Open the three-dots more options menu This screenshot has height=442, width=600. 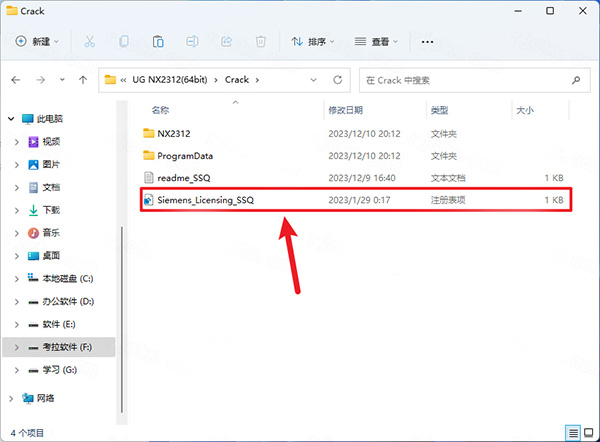[x=427, y=42]
